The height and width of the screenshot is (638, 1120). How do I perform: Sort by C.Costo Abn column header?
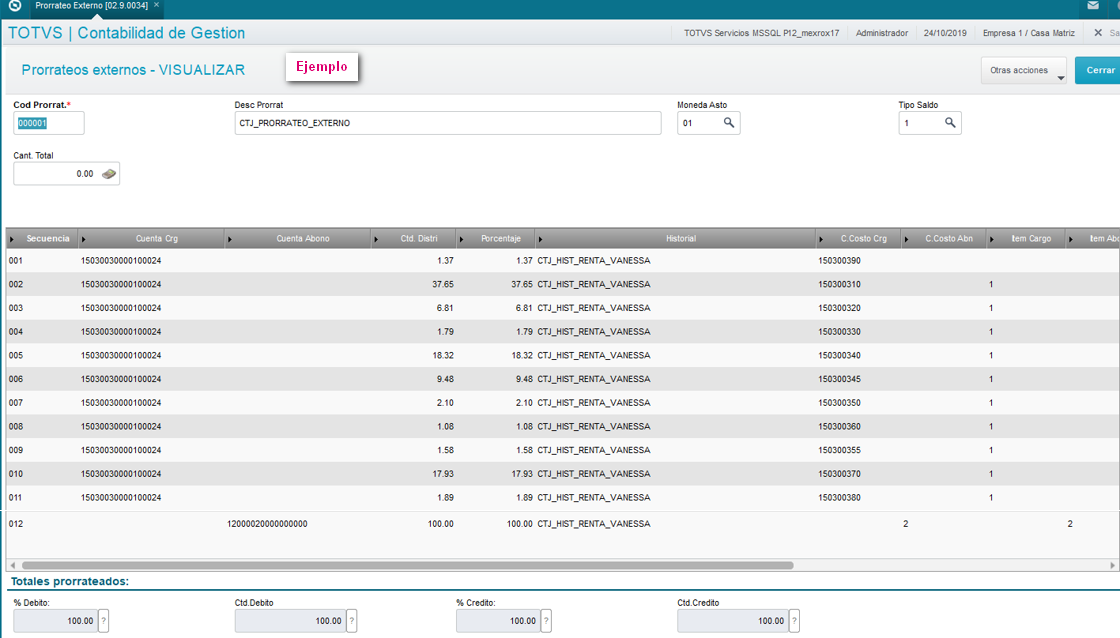click(944, 239)
